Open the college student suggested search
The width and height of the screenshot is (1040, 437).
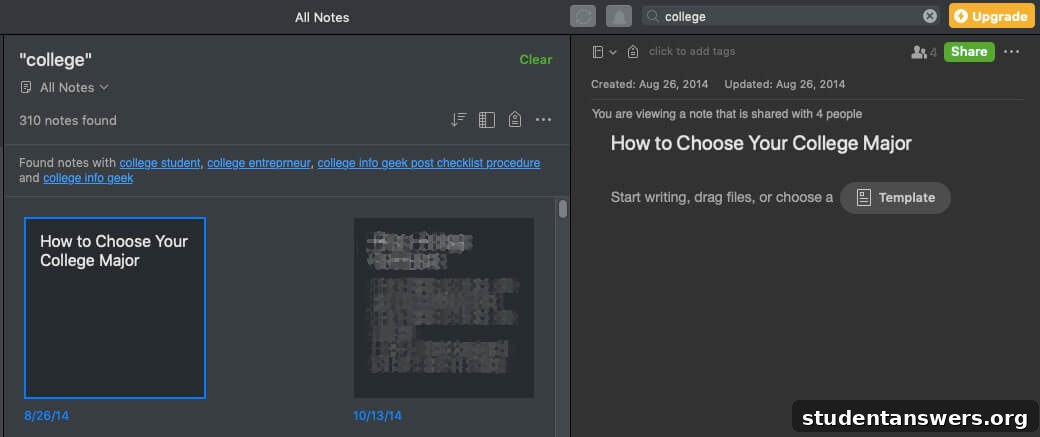pos(160,163)
